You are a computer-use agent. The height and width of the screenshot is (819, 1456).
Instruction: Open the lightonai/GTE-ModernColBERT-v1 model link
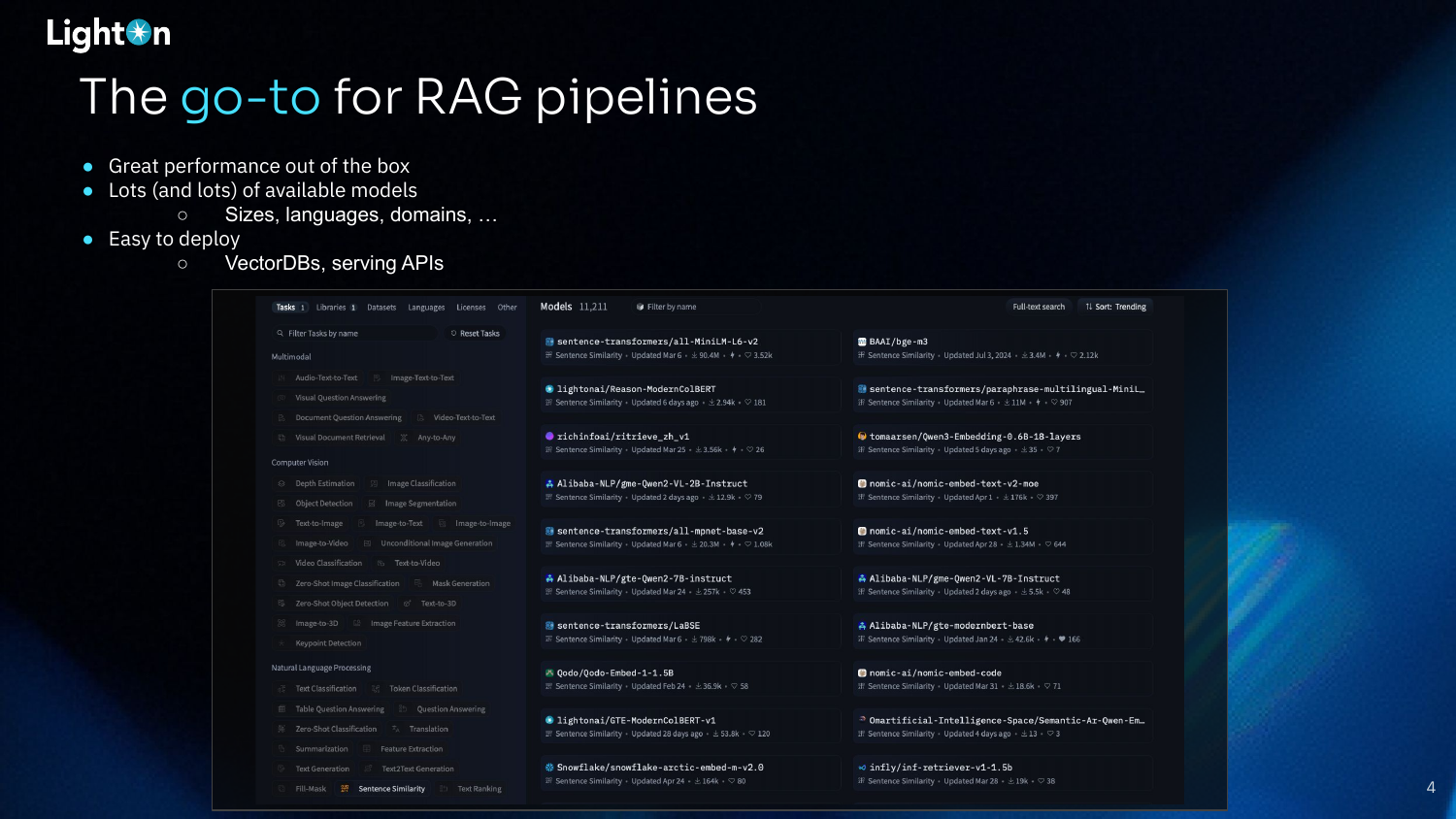click(x=636, y=720)
